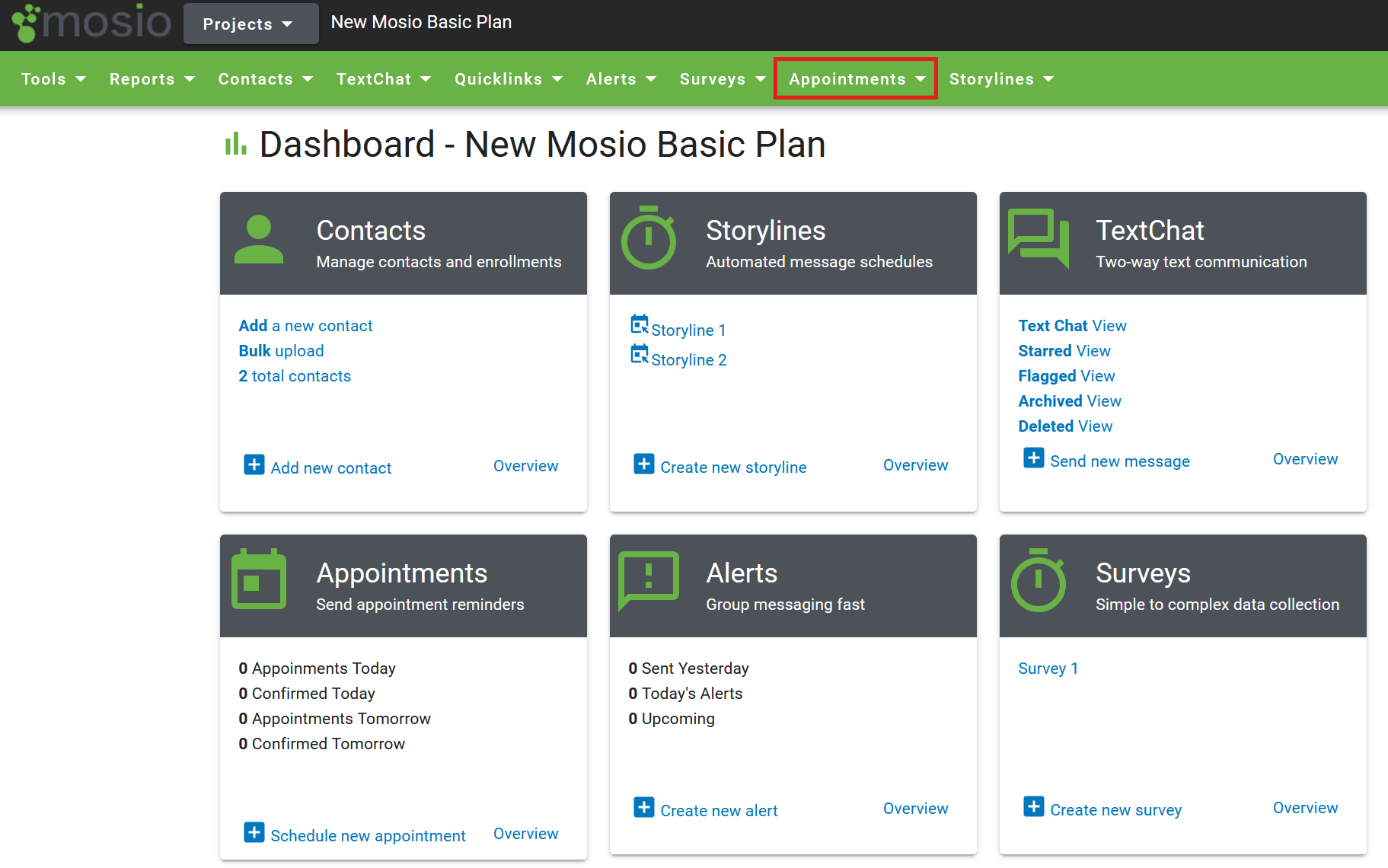Click Create new storyline

coord(733,468)
